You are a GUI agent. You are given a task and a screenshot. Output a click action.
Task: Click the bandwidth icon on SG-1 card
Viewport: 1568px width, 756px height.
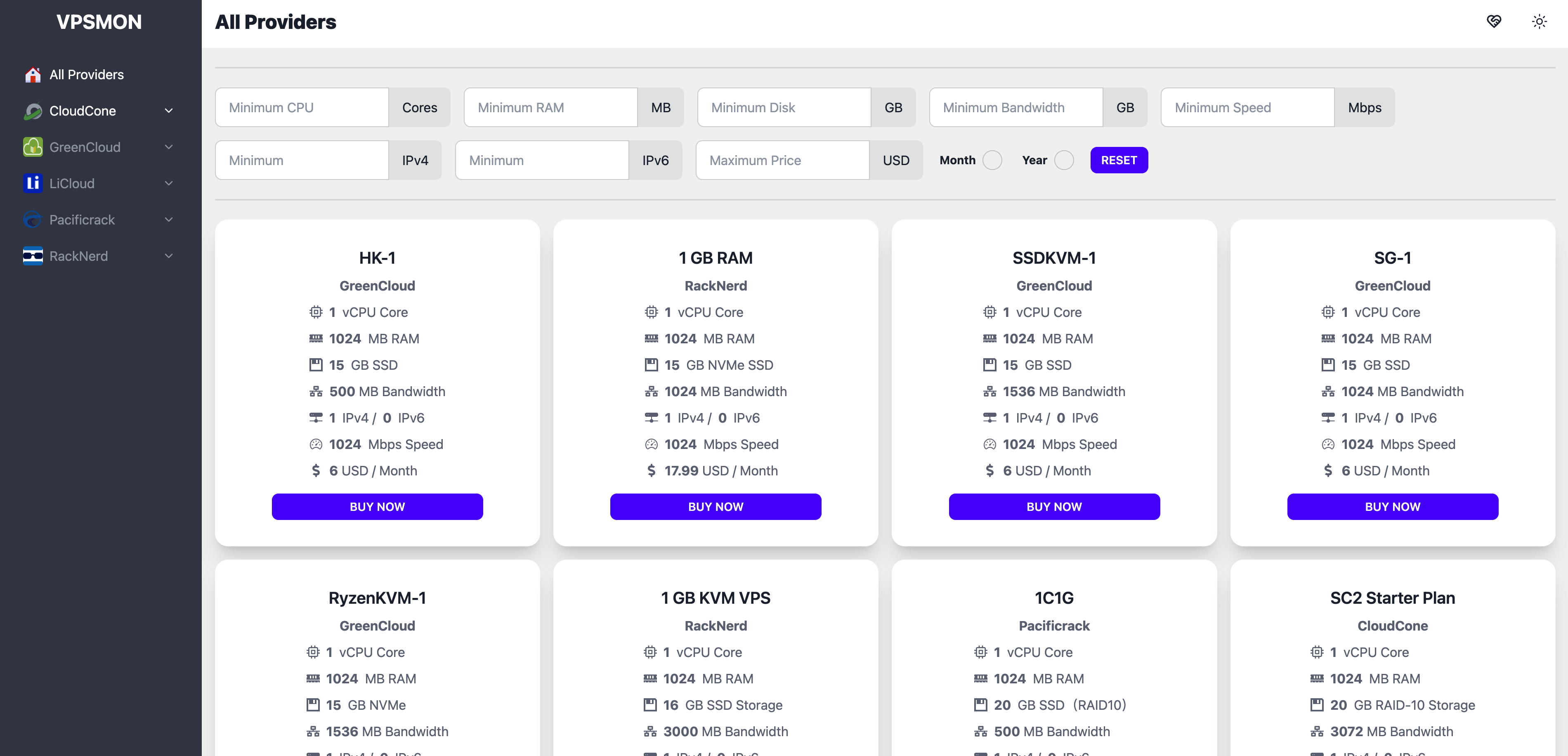(x=1328, y=391)
